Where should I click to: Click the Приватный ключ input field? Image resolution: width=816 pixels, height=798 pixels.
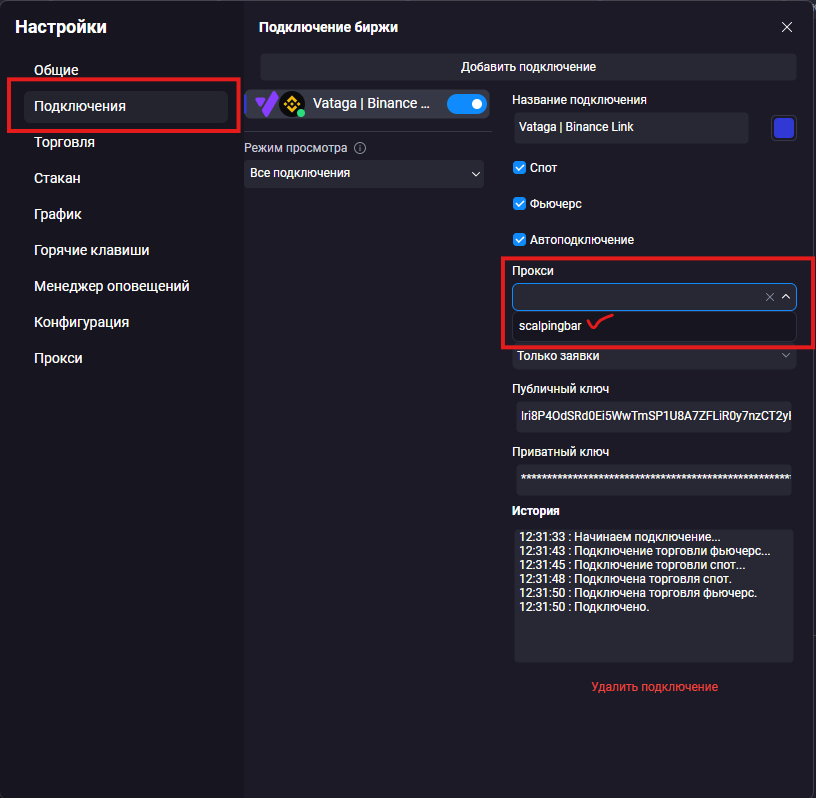[654, 479]
